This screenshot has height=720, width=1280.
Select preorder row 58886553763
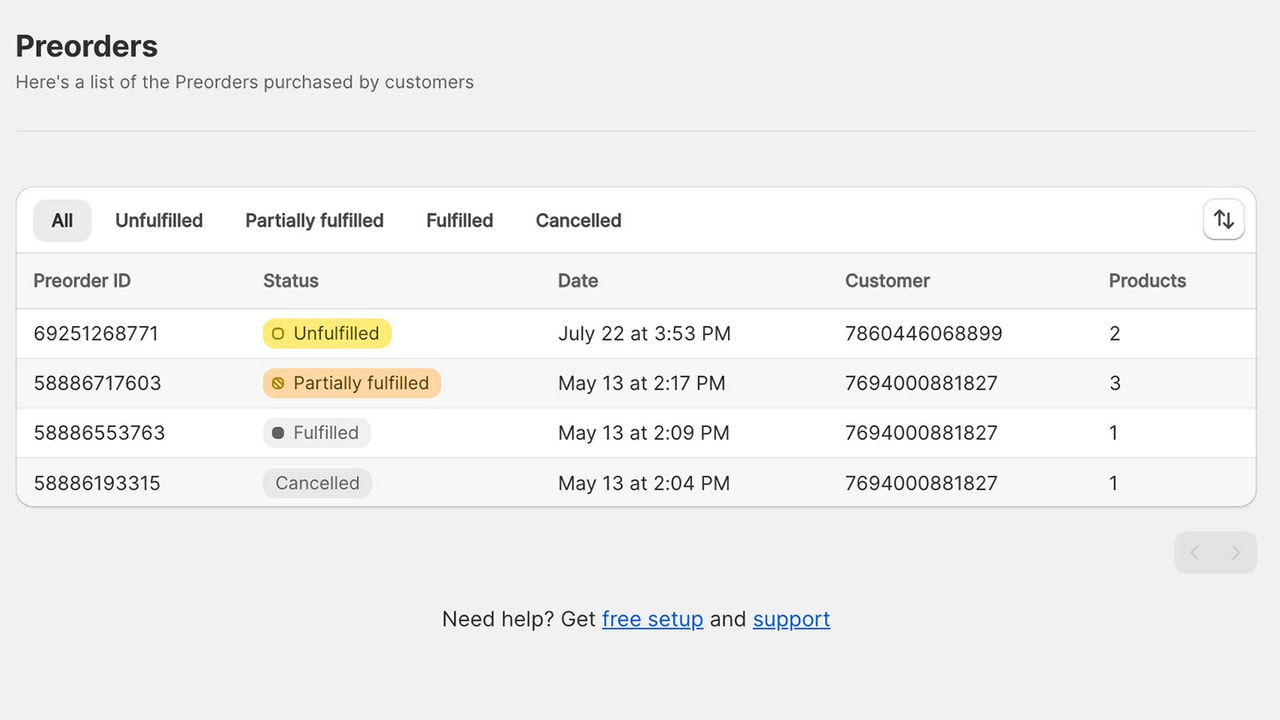99,433
